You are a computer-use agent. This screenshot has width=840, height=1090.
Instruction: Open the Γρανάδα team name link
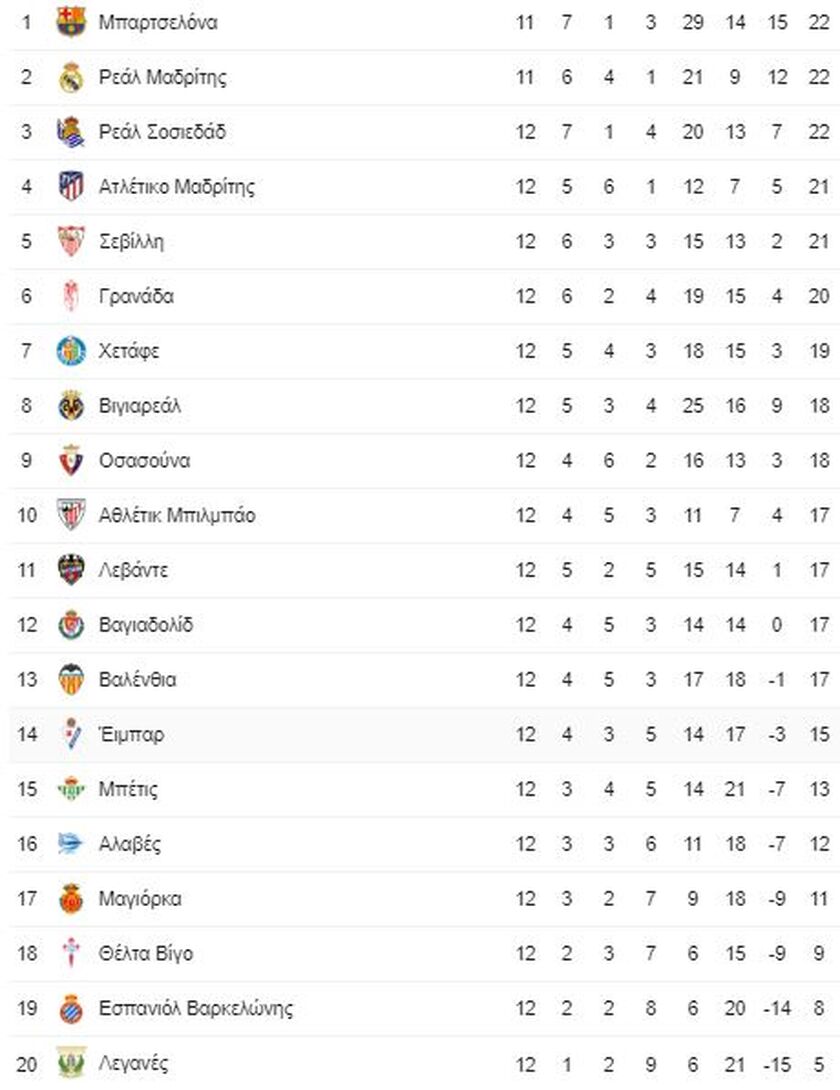click(136, 296)
